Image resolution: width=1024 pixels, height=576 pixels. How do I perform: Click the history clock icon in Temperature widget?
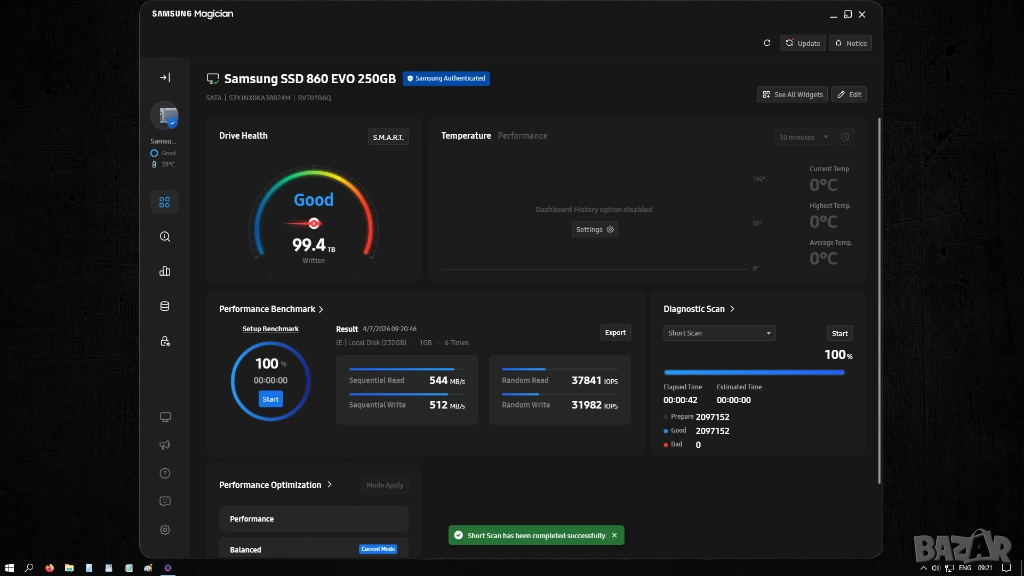[x=845, y=137]
